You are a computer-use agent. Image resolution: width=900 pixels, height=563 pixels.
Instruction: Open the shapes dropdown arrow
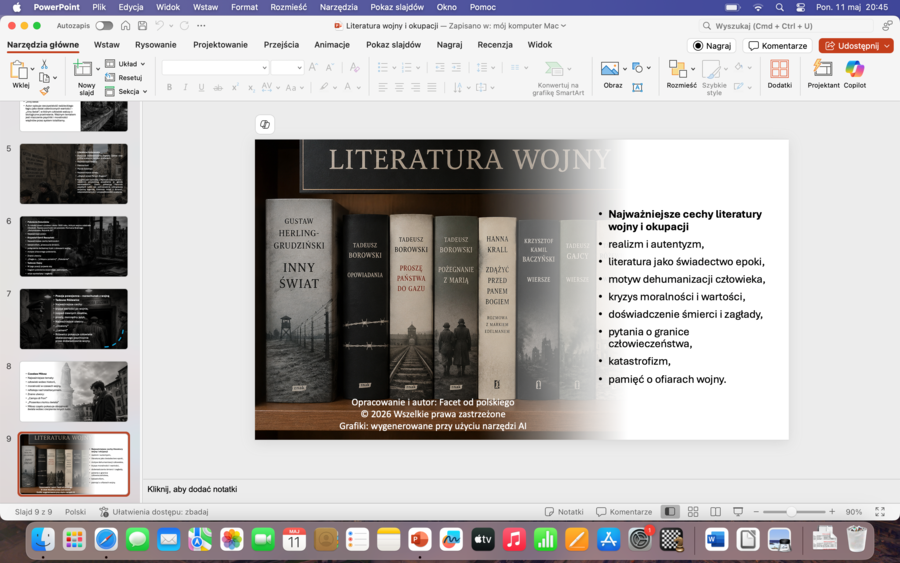click(x=649, y=68)
